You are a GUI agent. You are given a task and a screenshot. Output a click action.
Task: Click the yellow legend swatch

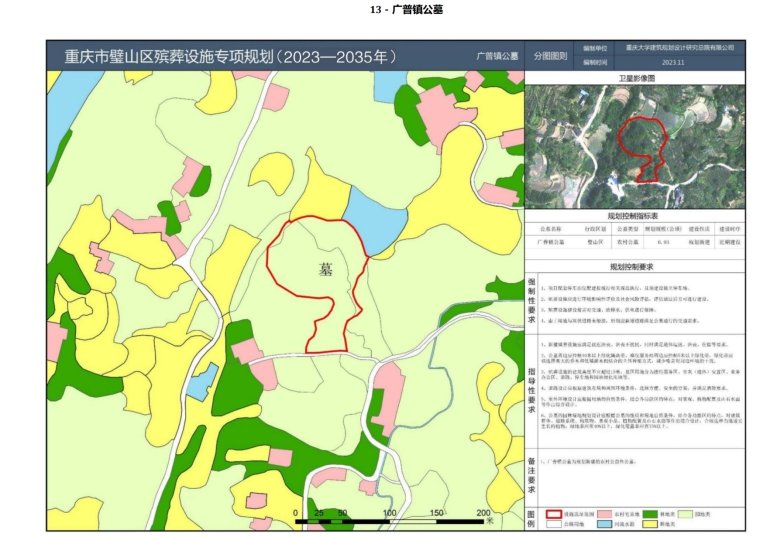click(650, 524)
